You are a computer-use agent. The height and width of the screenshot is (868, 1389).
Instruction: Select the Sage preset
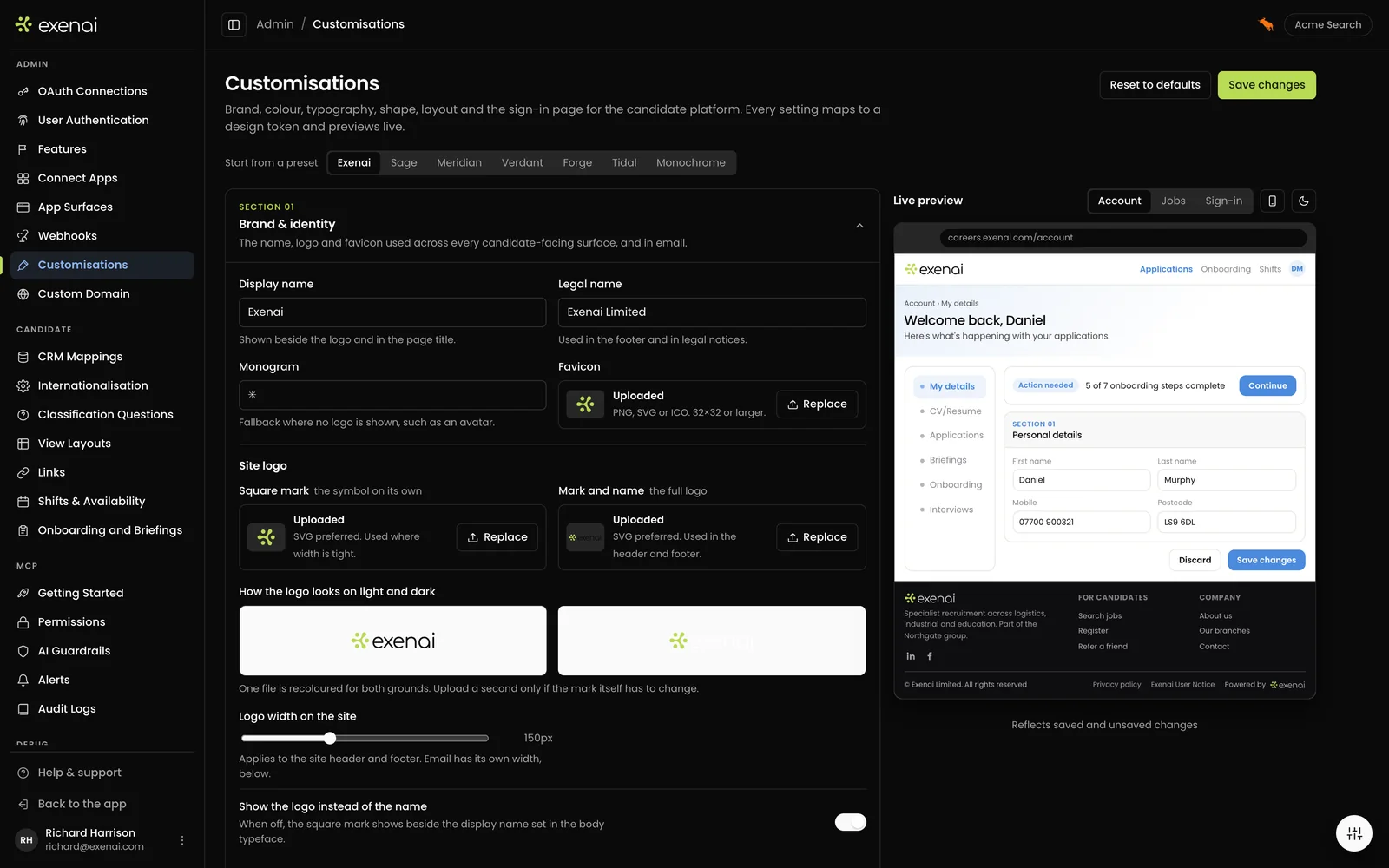[404, 162]
